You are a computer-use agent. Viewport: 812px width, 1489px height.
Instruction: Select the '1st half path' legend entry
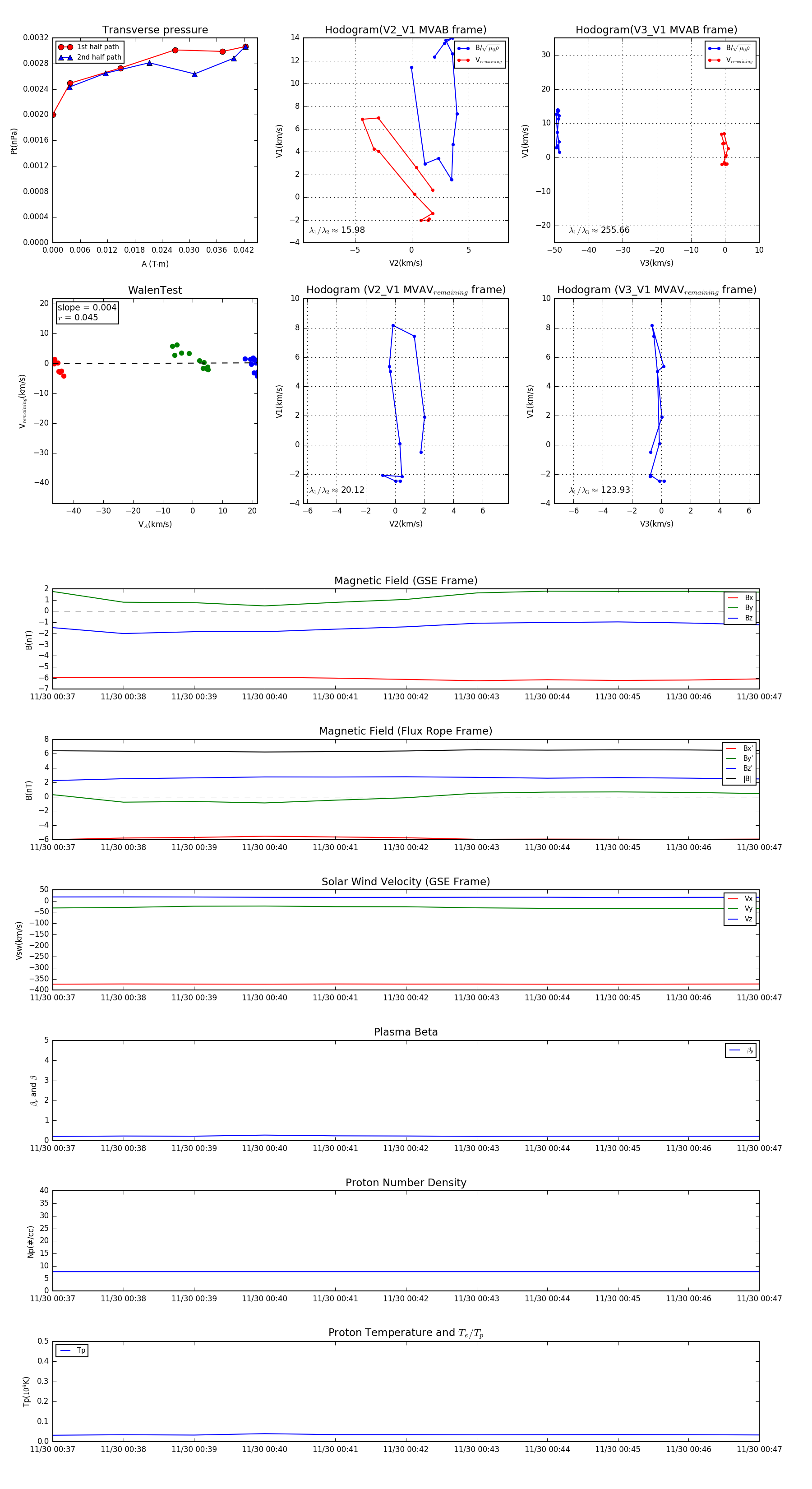pos(89,47)
